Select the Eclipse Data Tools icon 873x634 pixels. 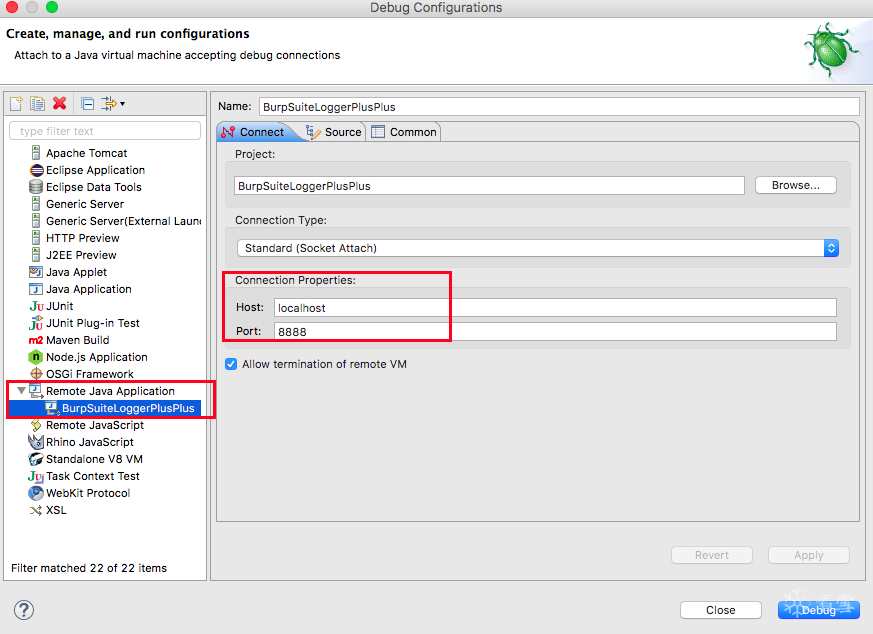(36, 187)
